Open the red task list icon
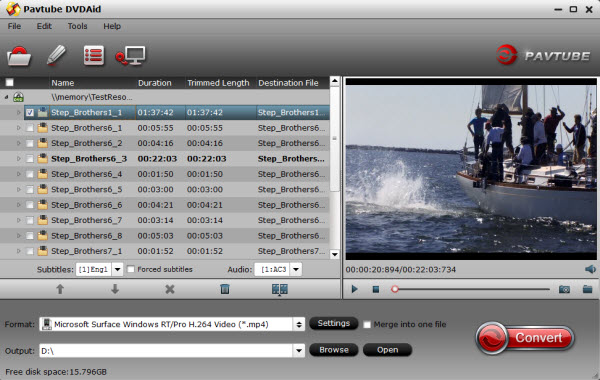The image size is (600, 380). (94, 55)
